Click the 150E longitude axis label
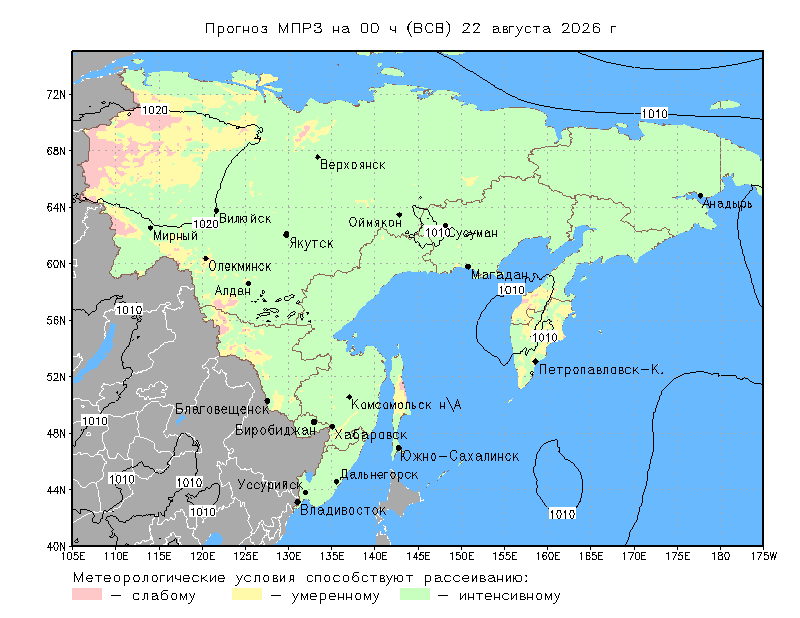The width and height of the screenshot is (800, 618). [461, 556]
